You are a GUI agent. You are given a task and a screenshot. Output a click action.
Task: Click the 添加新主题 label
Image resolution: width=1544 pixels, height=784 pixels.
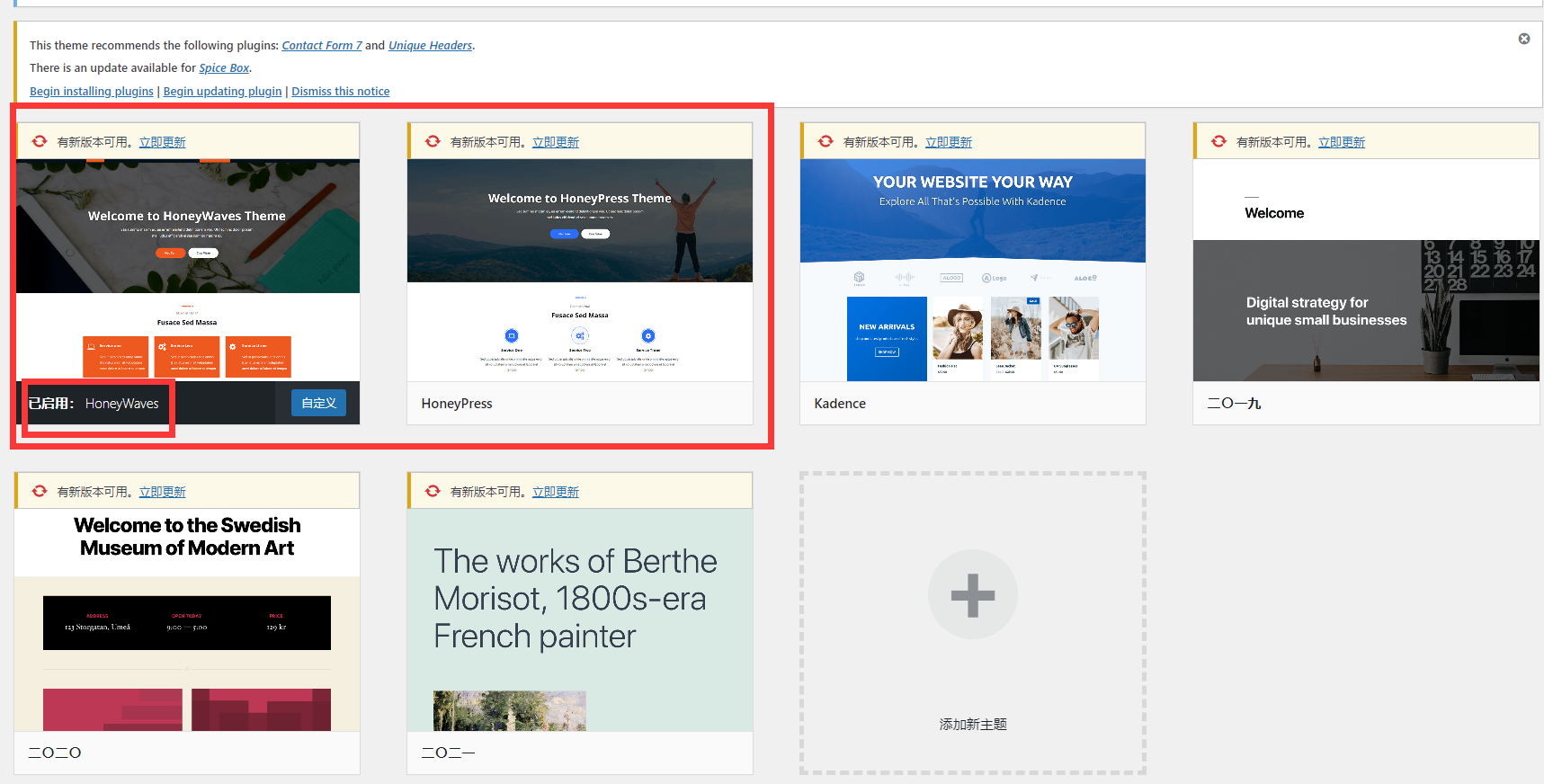click(973, 725)
